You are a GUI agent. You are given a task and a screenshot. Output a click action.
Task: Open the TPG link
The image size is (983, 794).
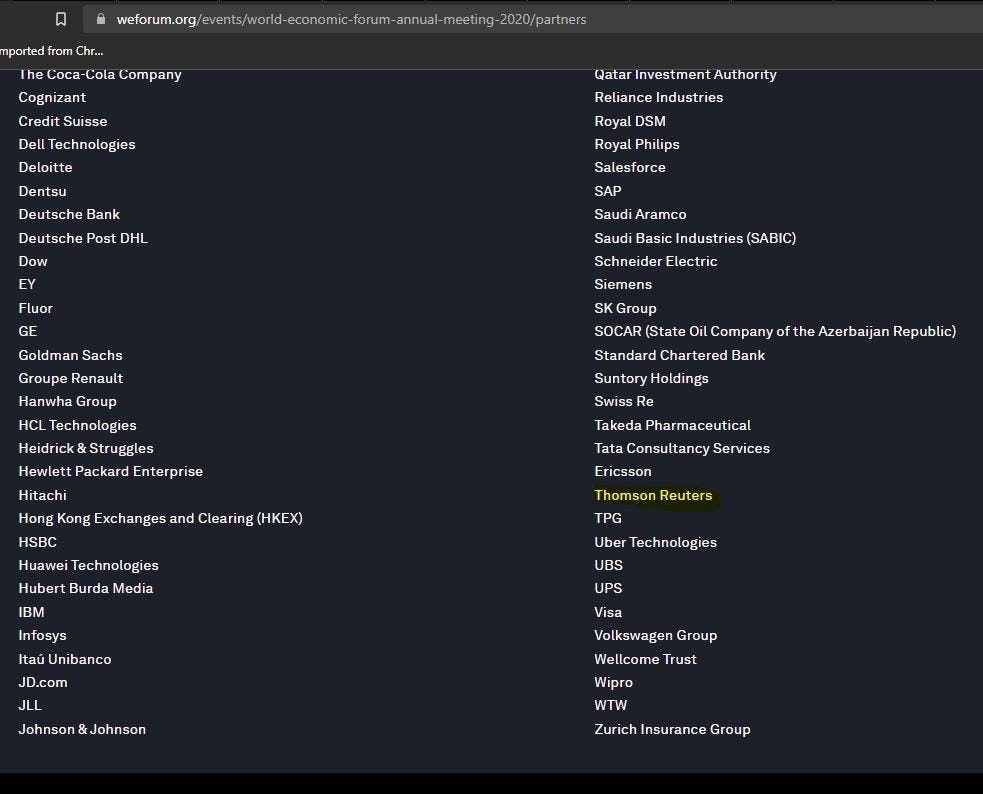coord(608,518)
